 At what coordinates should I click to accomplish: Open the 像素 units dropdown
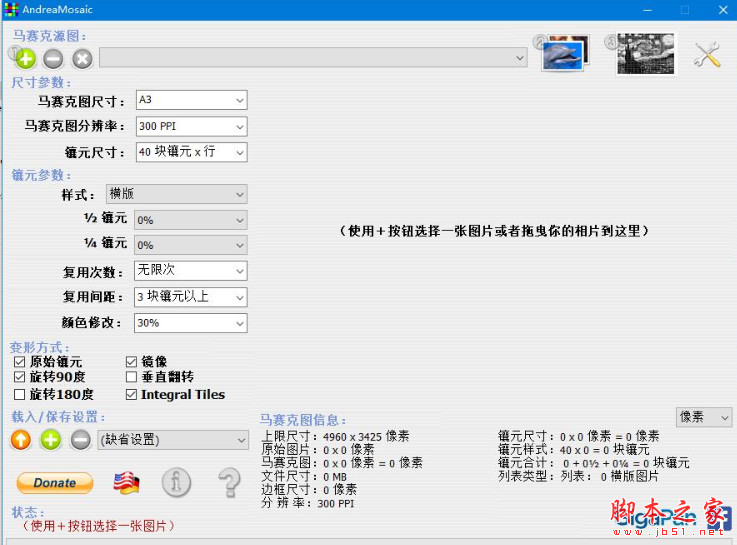704,417
